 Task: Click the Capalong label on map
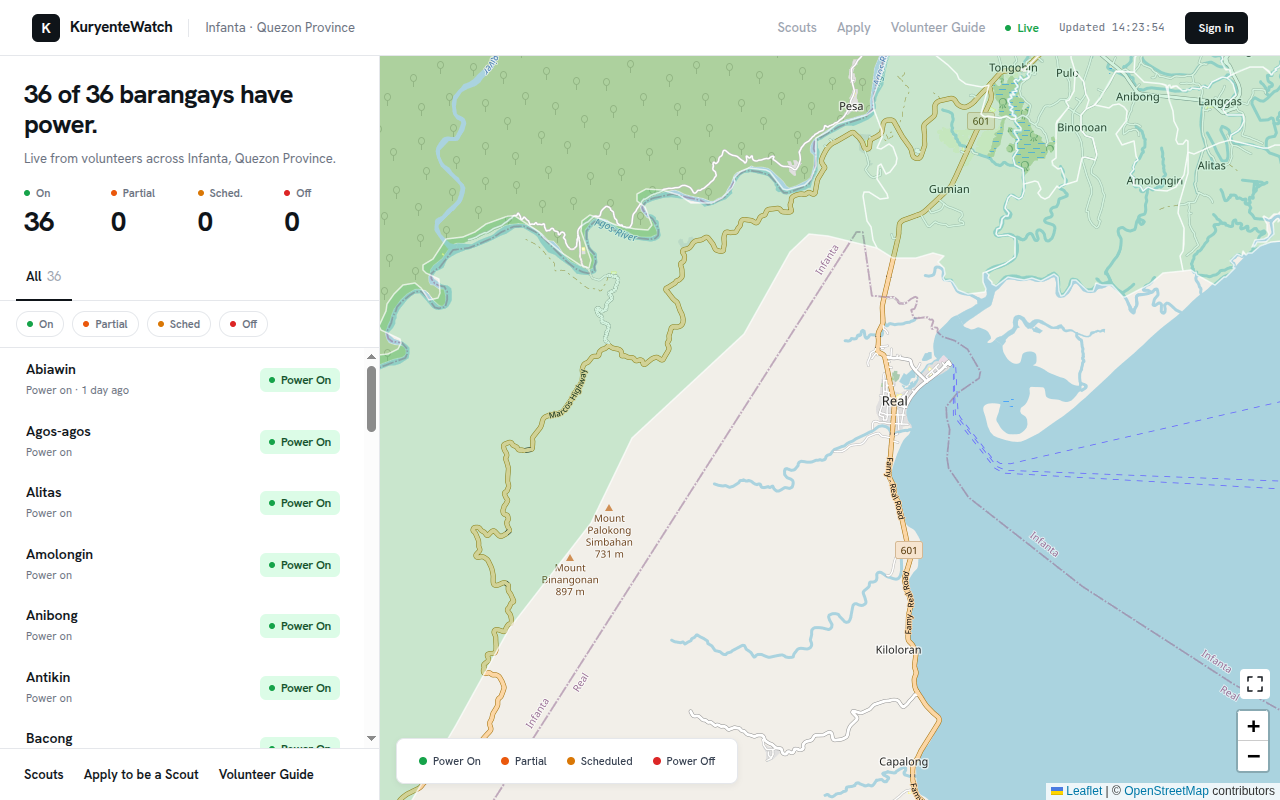pyautogui.click(x=903, y=762)
